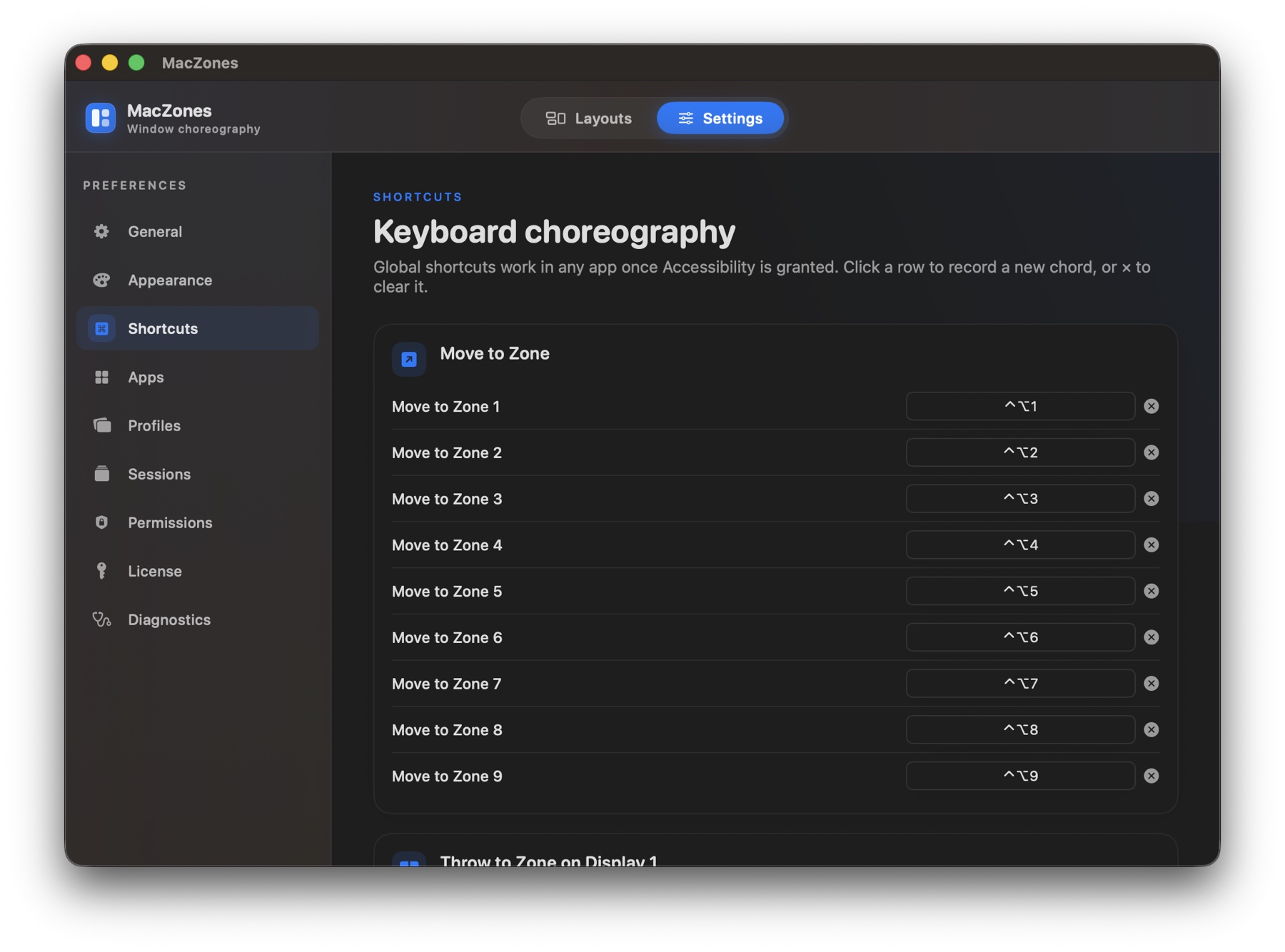Record new shortcut for Move to Zone 8

(x=1020, y=729)
